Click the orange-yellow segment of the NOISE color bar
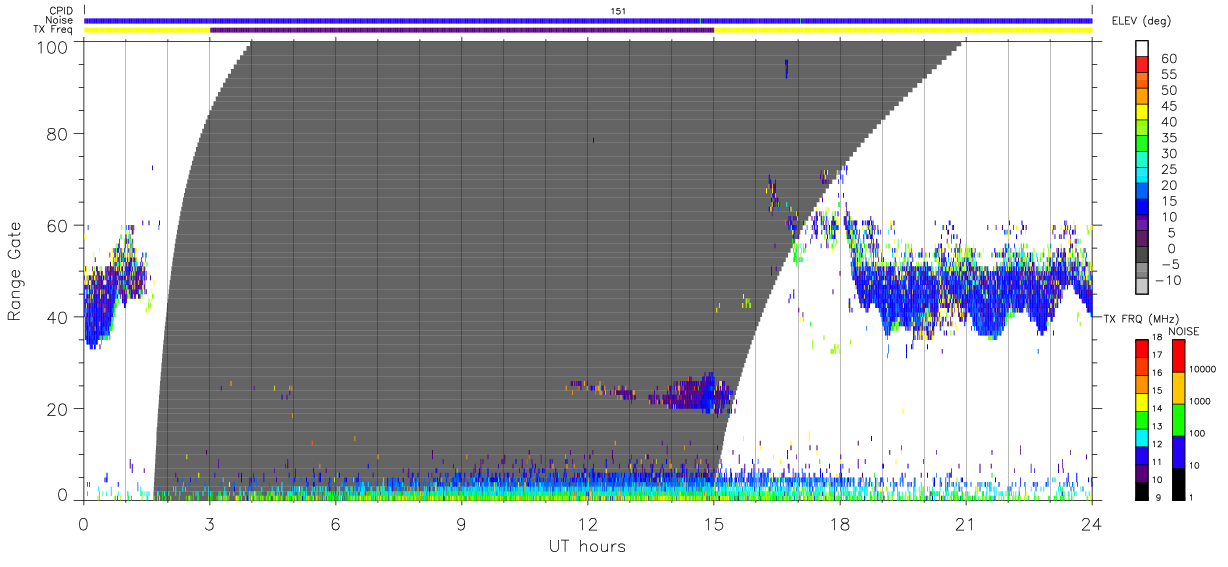This screenshot has width=1228, height=567. tap(1178, 388)
